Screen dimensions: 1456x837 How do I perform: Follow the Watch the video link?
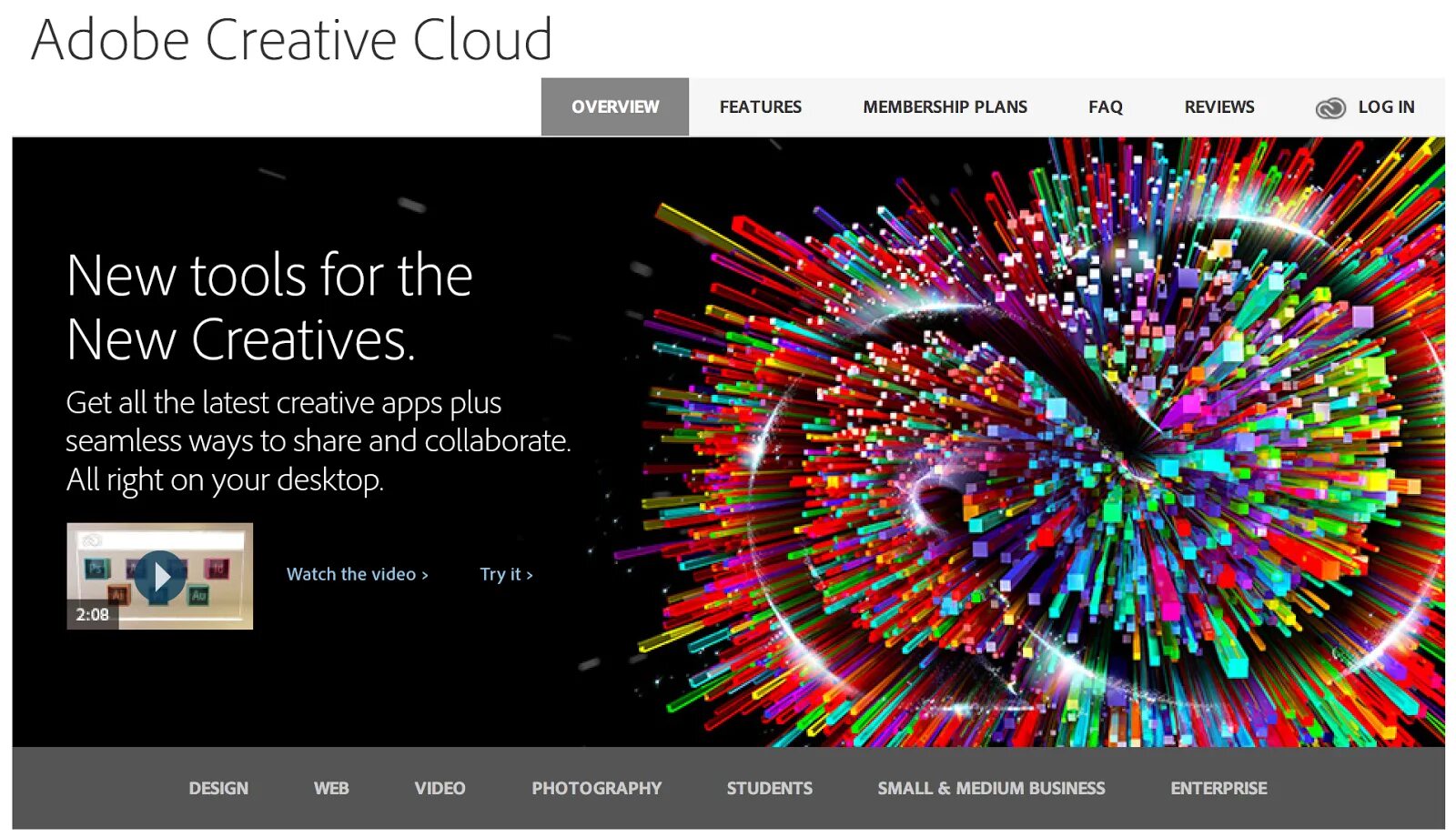coord(357,574)
